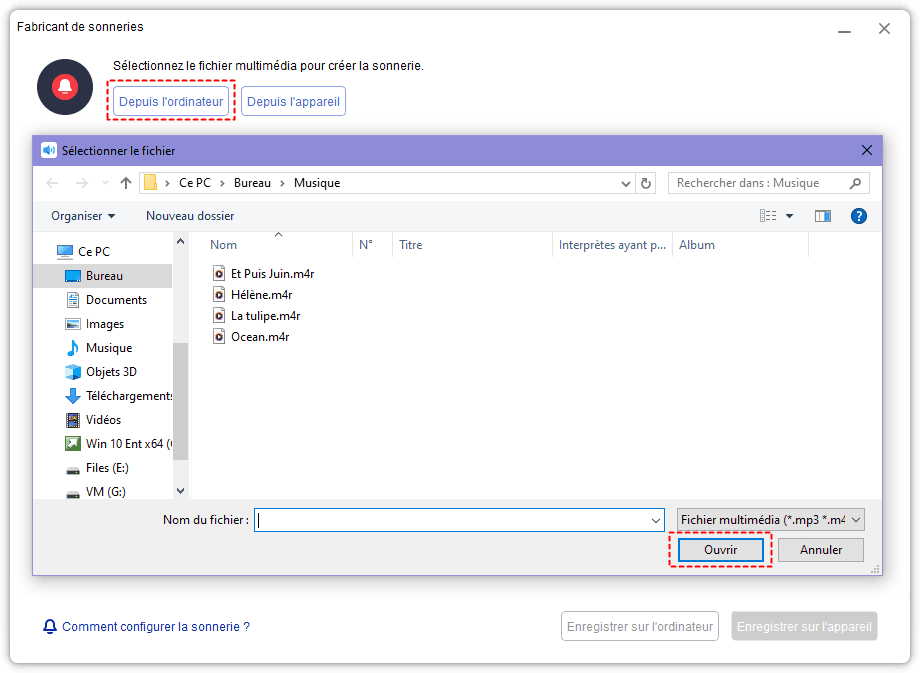Click the Nom du fichier input field

pos(450,519)
